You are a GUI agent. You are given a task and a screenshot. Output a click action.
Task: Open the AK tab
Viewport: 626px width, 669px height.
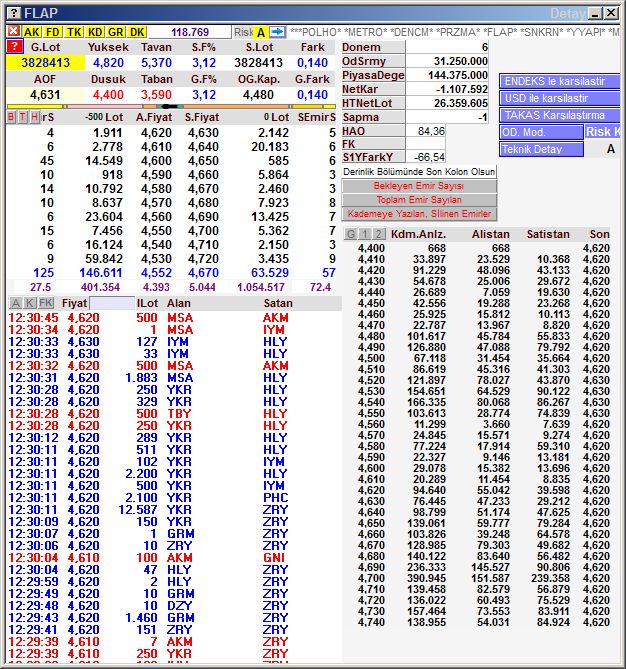(x=31, y=32)
